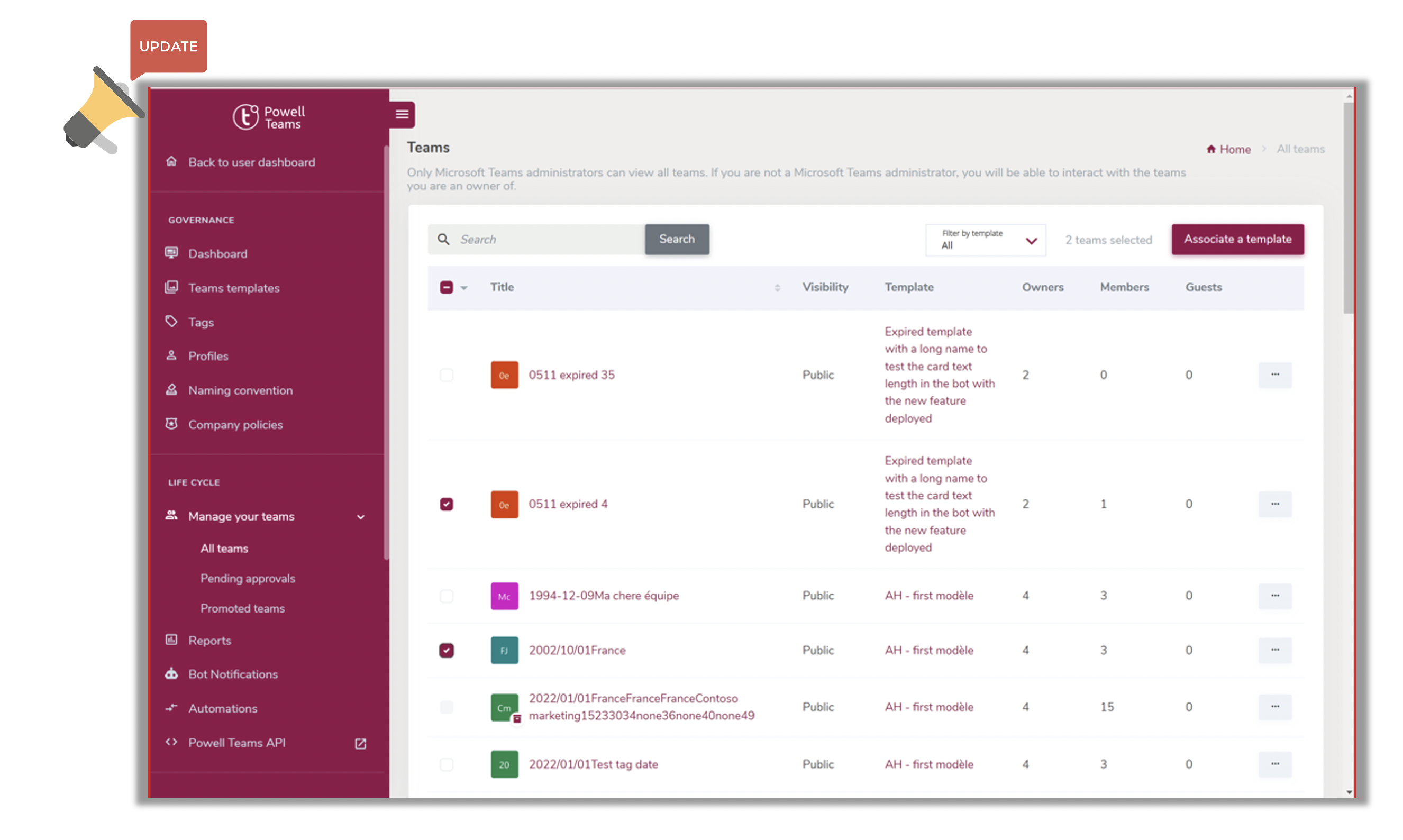
Task: Click the sidebar vertical scrollbar
Action: click(x=387, y=352)
